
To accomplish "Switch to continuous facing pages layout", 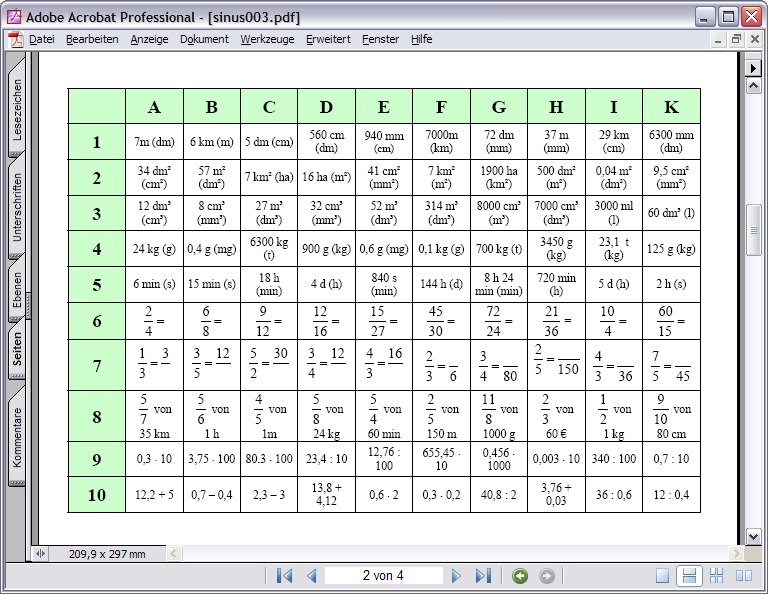I will click(x=717, y=576).
